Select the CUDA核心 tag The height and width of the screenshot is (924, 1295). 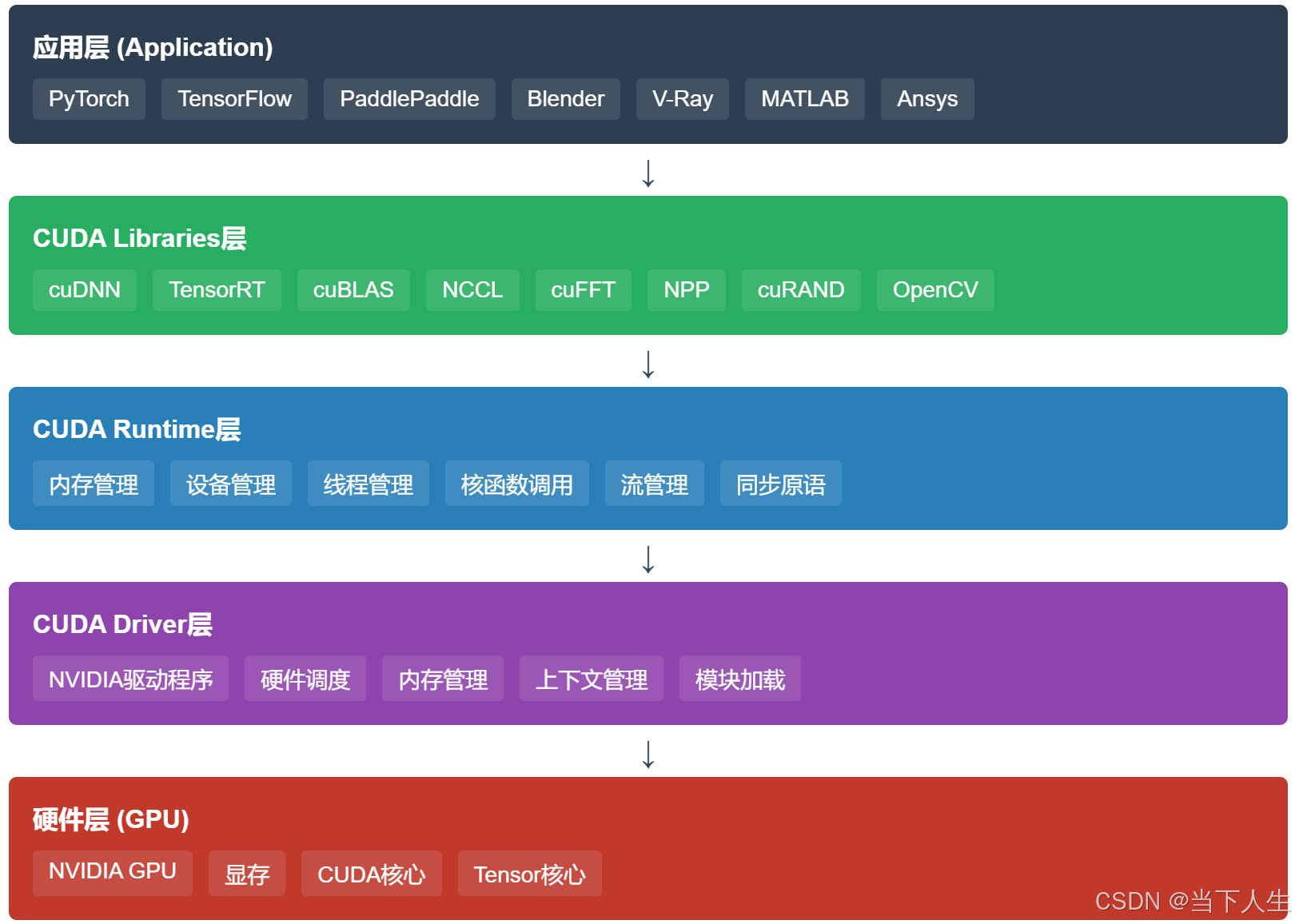(x=372, y=874)
